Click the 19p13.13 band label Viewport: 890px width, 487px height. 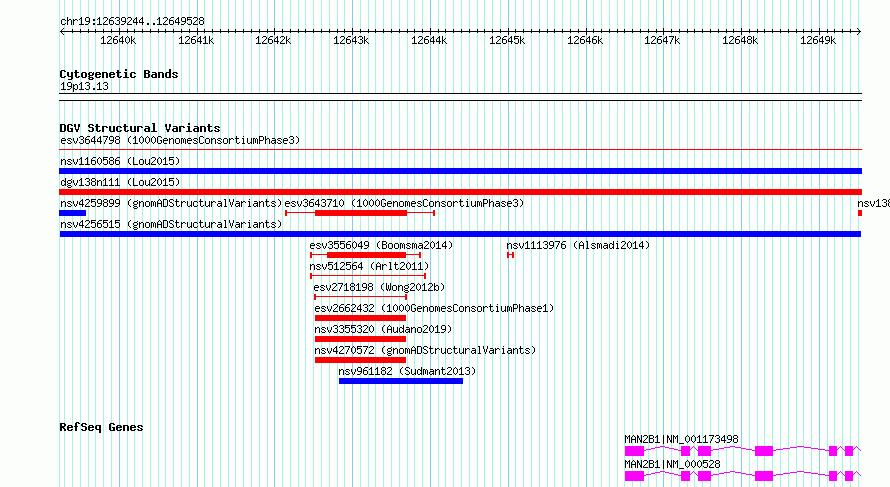(84, 86)
